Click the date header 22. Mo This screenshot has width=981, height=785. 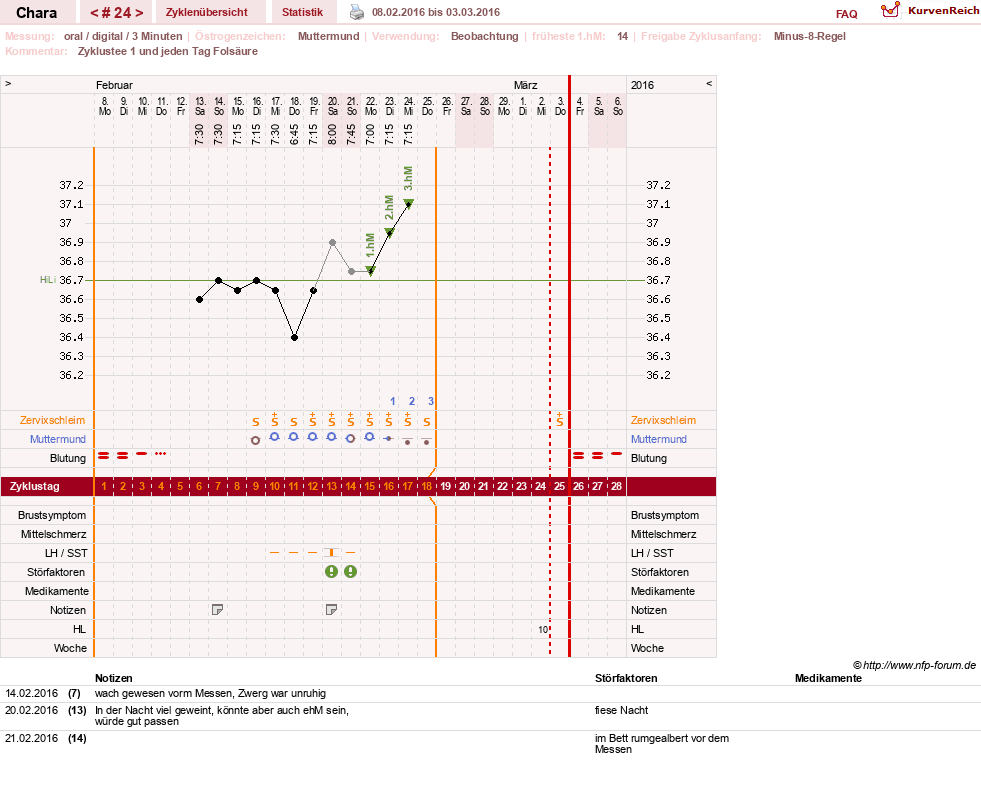371,106
